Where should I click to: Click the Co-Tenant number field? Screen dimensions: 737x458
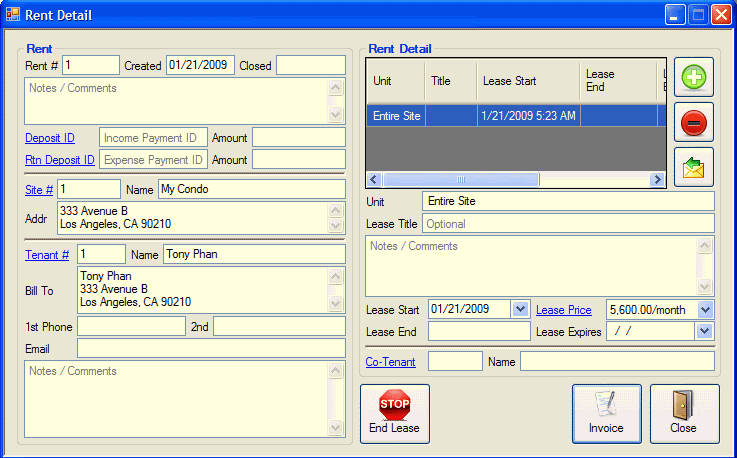(x=455, y=362)
